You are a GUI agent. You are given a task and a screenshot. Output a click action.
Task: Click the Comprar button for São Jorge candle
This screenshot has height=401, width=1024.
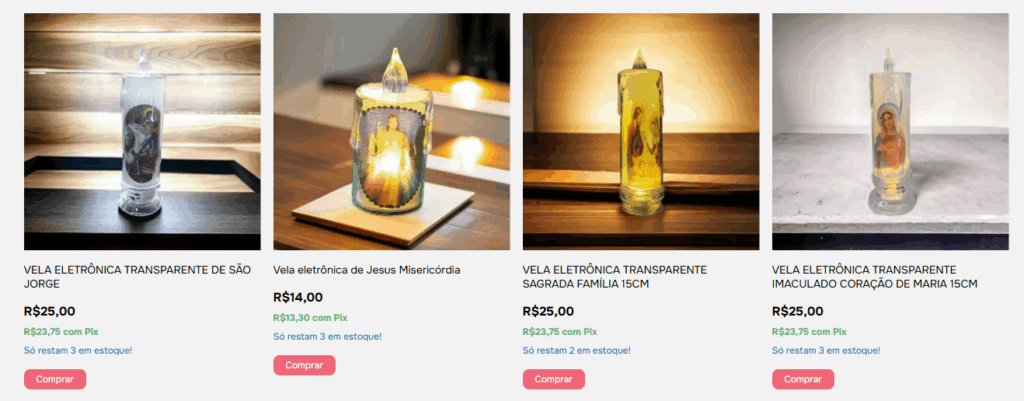[x=55, y=379]
